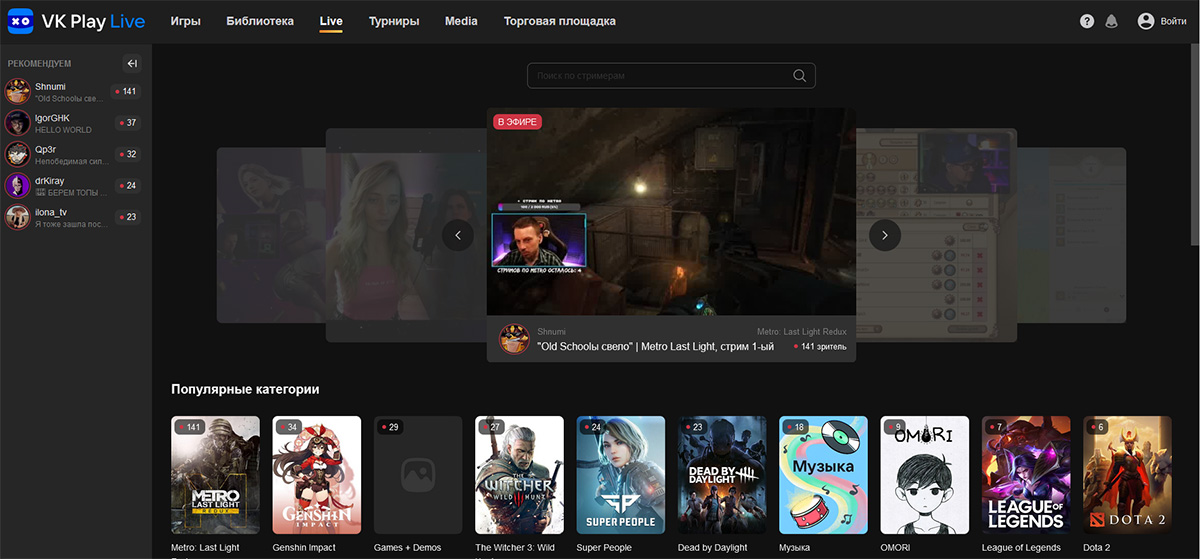Click drKiray's avatar in the sidebar

tap(17, 185)
